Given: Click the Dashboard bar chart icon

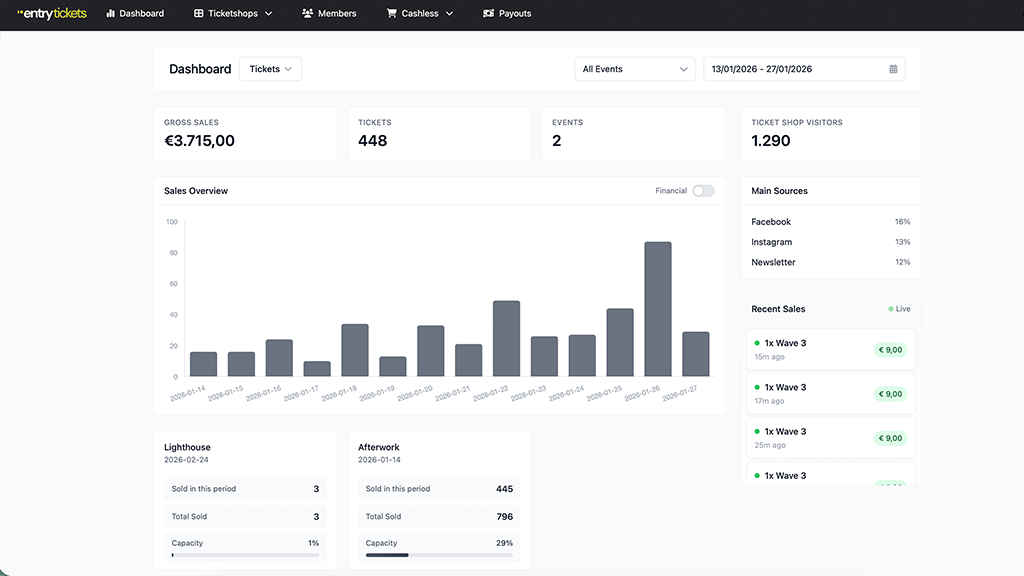Looking at the screenshot, I should pos(110,14).
